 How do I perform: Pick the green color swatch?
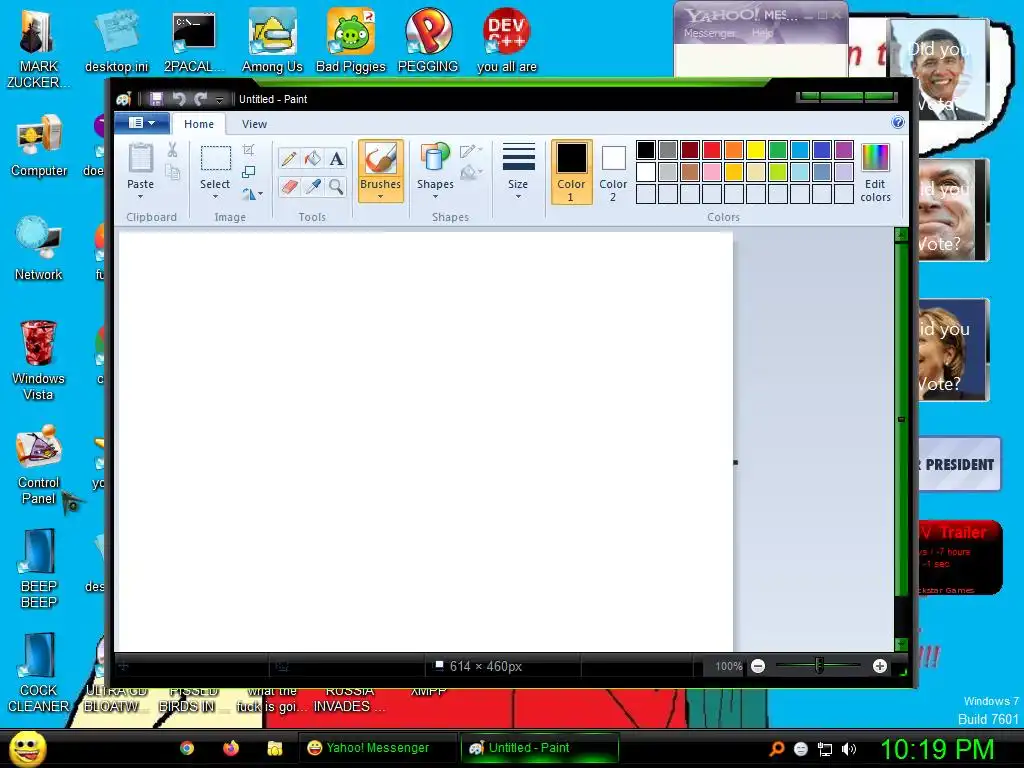click(x=778, y=150)
